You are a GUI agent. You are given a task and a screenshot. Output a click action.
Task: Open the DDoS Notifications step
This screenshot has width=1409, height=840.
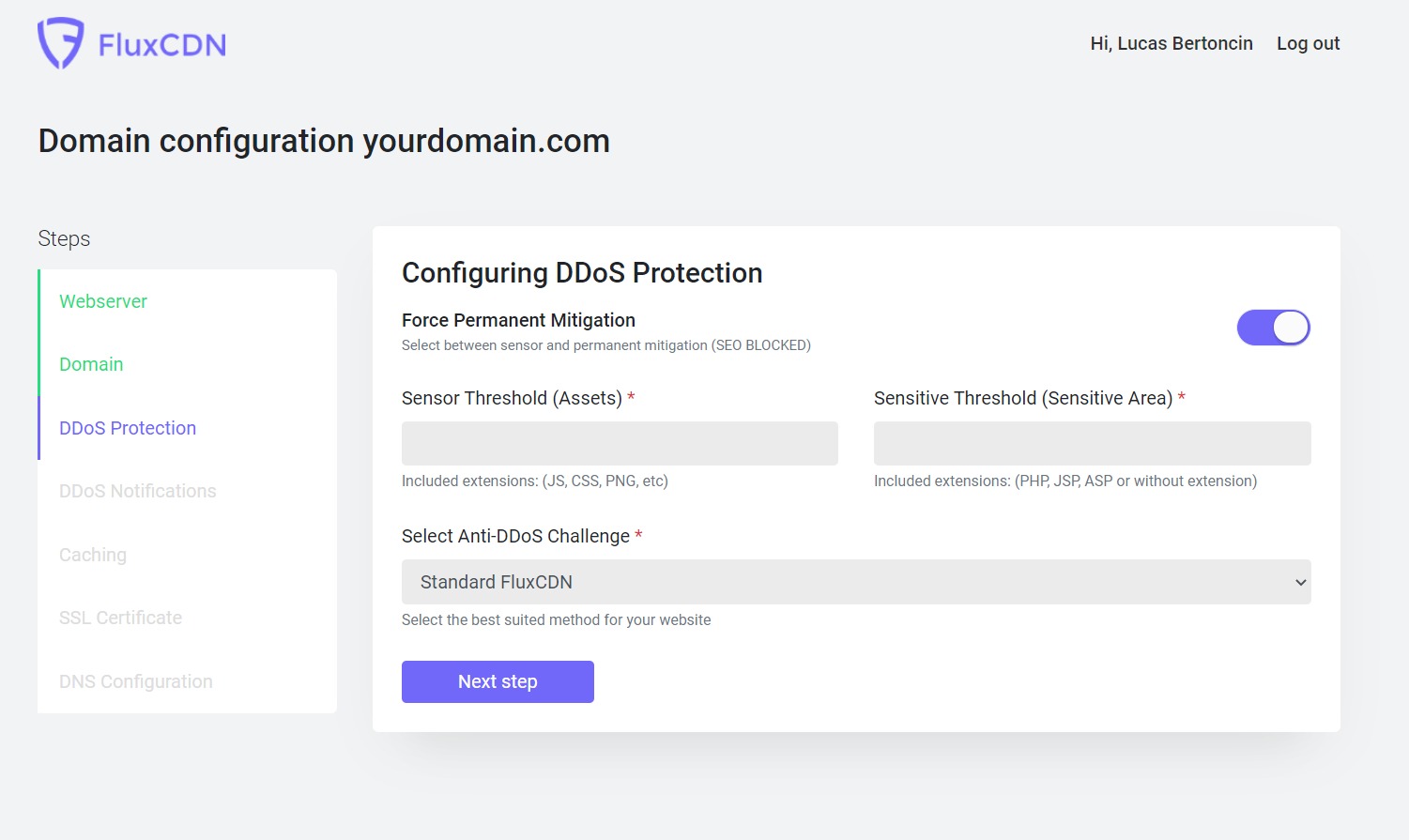pos(138,491)
